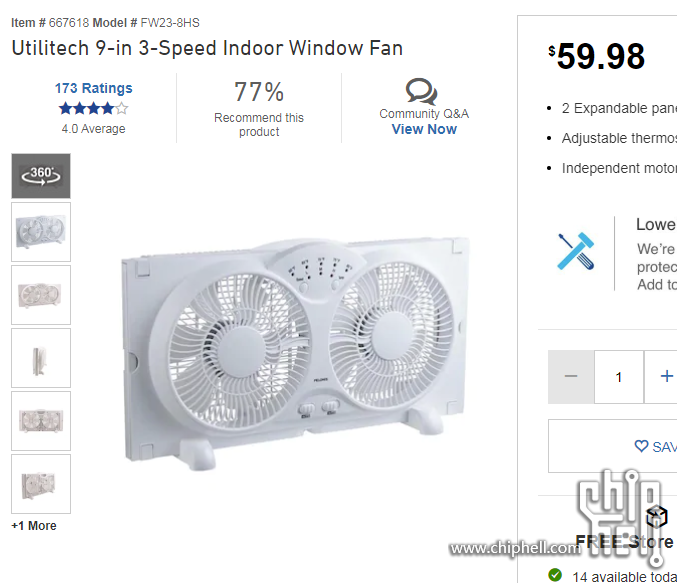Screen dimensions: 677x583
Task: Click View Now under Community Q&A
Action: coord(424,129)
